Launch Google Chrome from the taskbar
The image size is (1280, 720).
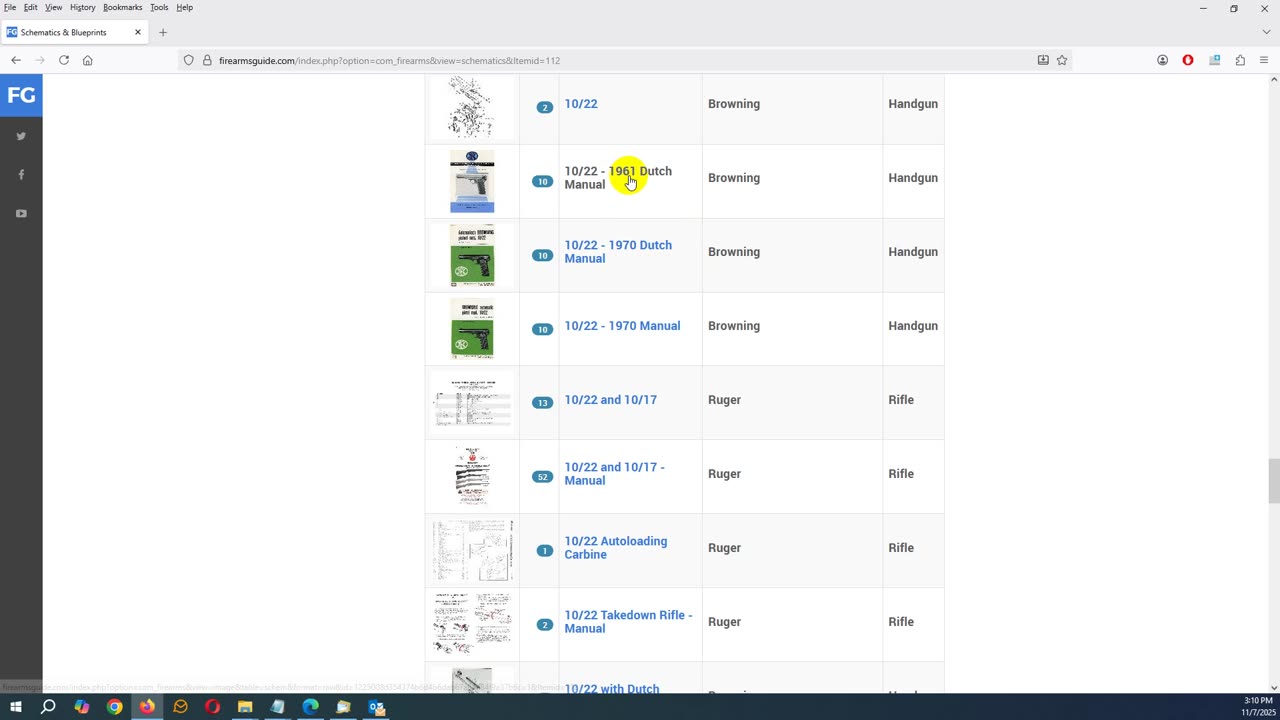click(115, 707)
